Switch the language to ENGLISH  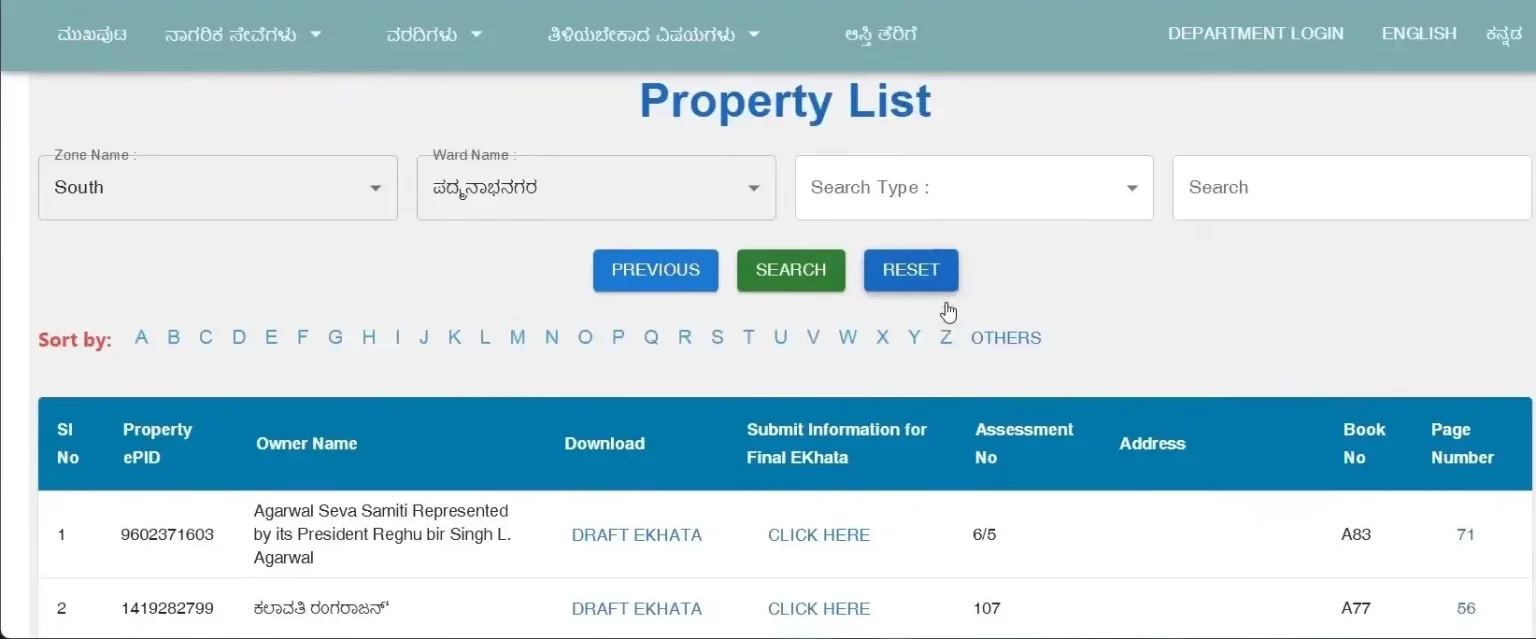[1419, 34]
